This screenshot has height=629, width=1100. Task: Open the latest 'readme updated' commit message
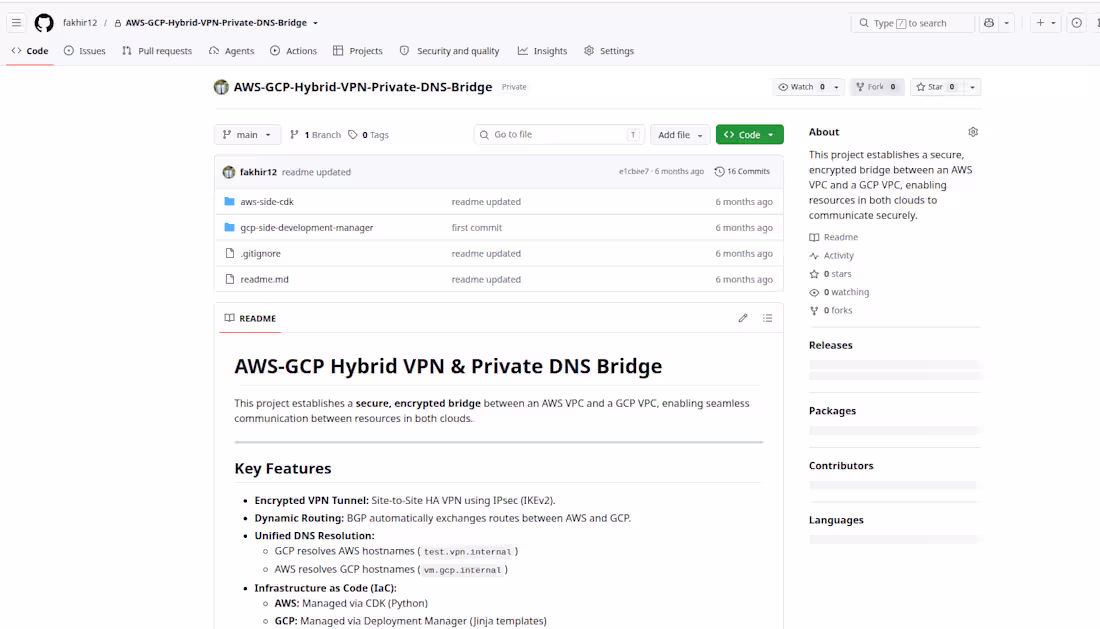(316, 172)
